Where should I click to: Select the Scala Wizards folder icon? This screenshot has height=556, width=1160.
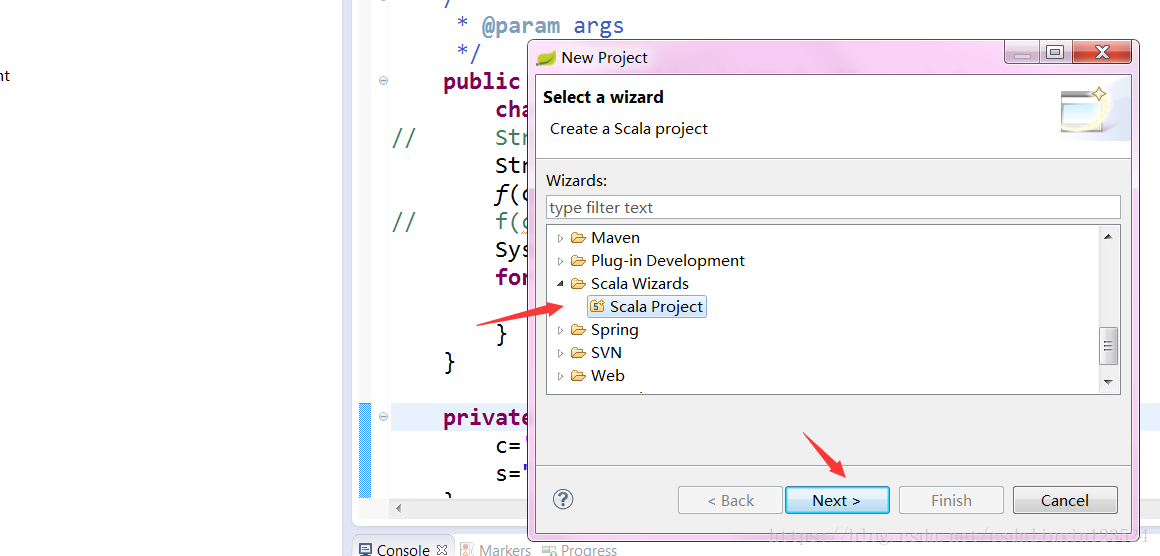click(x=579, y=284)
